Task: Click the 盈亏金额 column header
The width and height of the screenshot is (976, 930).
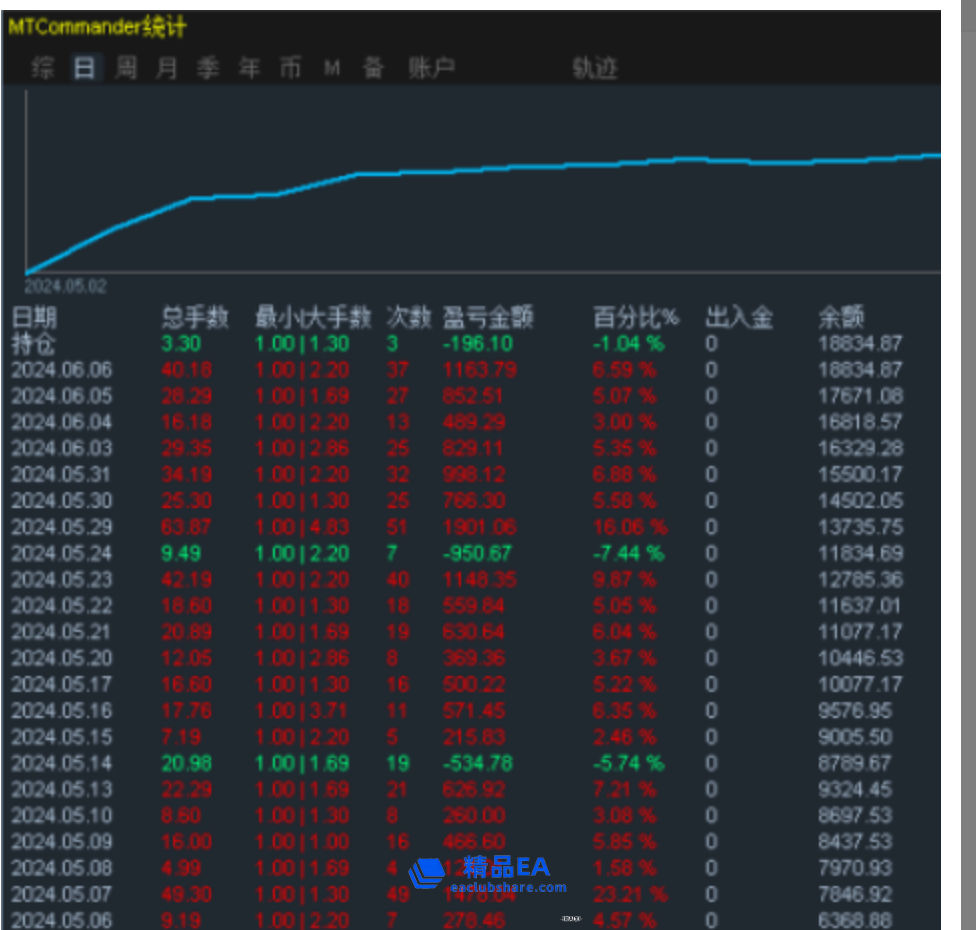Action: tap(488, 318)
